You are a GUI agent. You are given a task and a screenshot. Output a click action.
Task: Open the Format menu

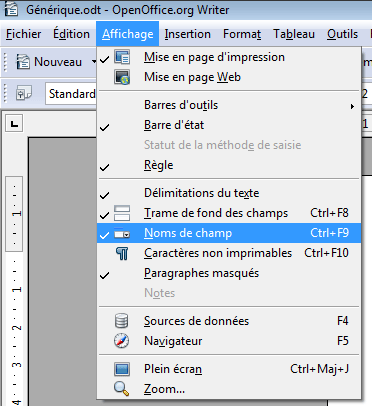pyautogui.click(x=242, y=34)
